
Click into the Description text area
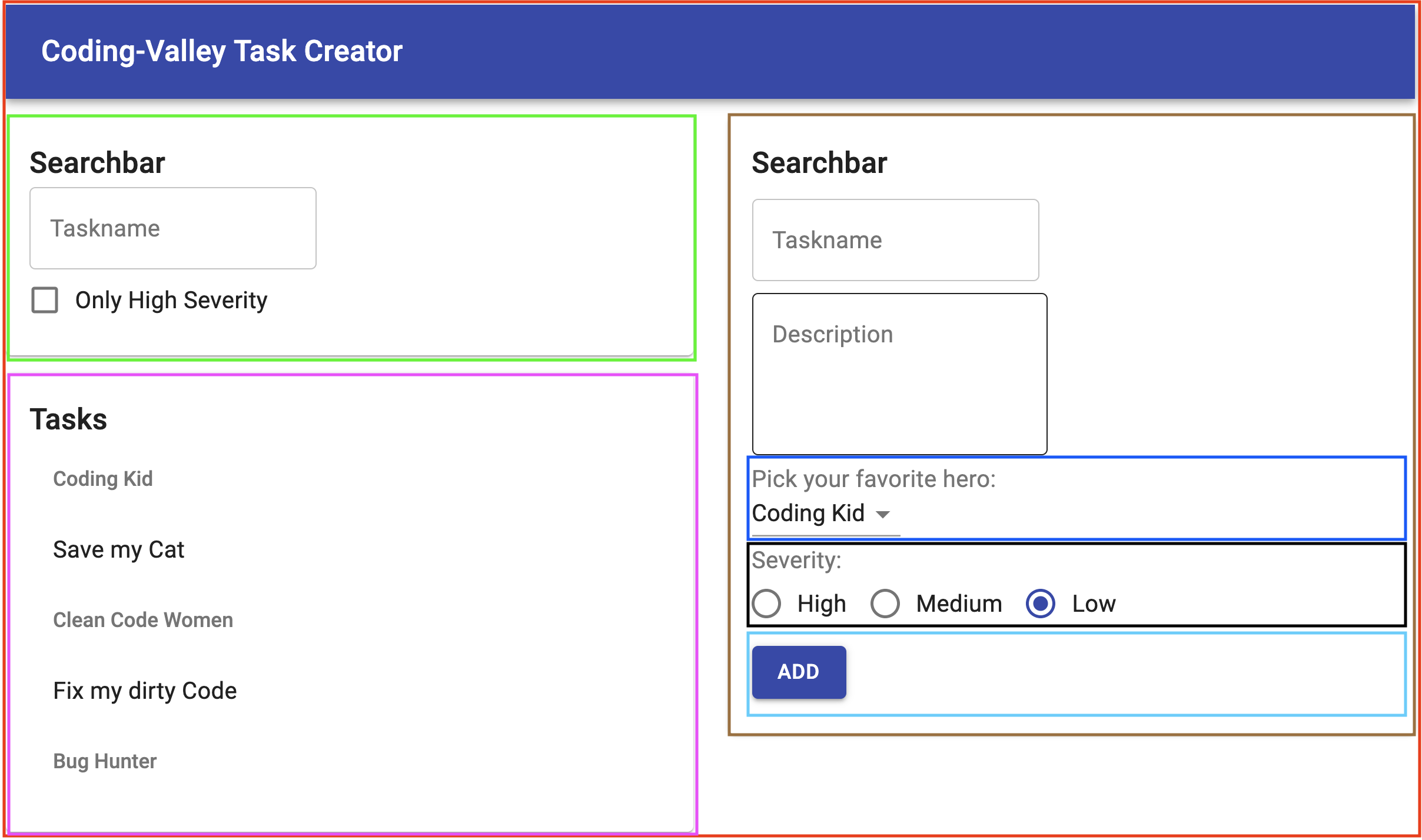899,374
